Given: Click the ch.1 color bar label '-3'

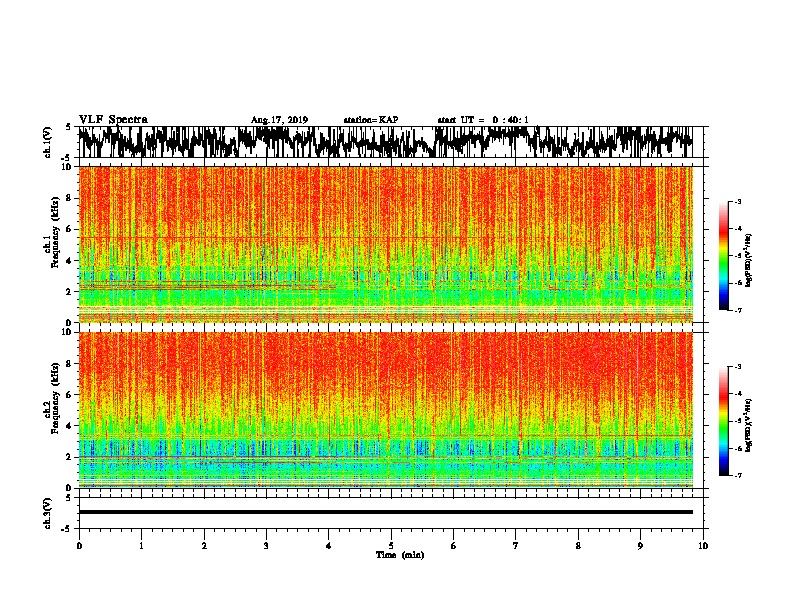Looking at the screenshot, I should click(x=737, y=201).
